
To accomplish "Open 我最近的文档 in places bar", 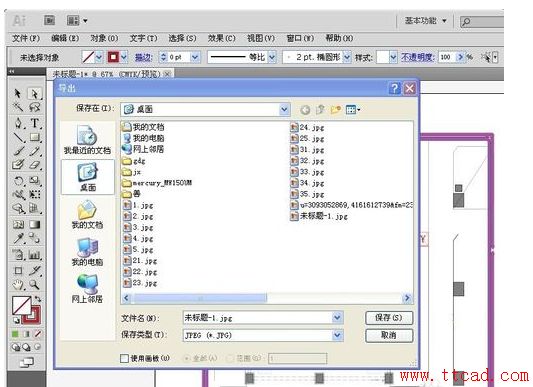I will pos(87,140).
